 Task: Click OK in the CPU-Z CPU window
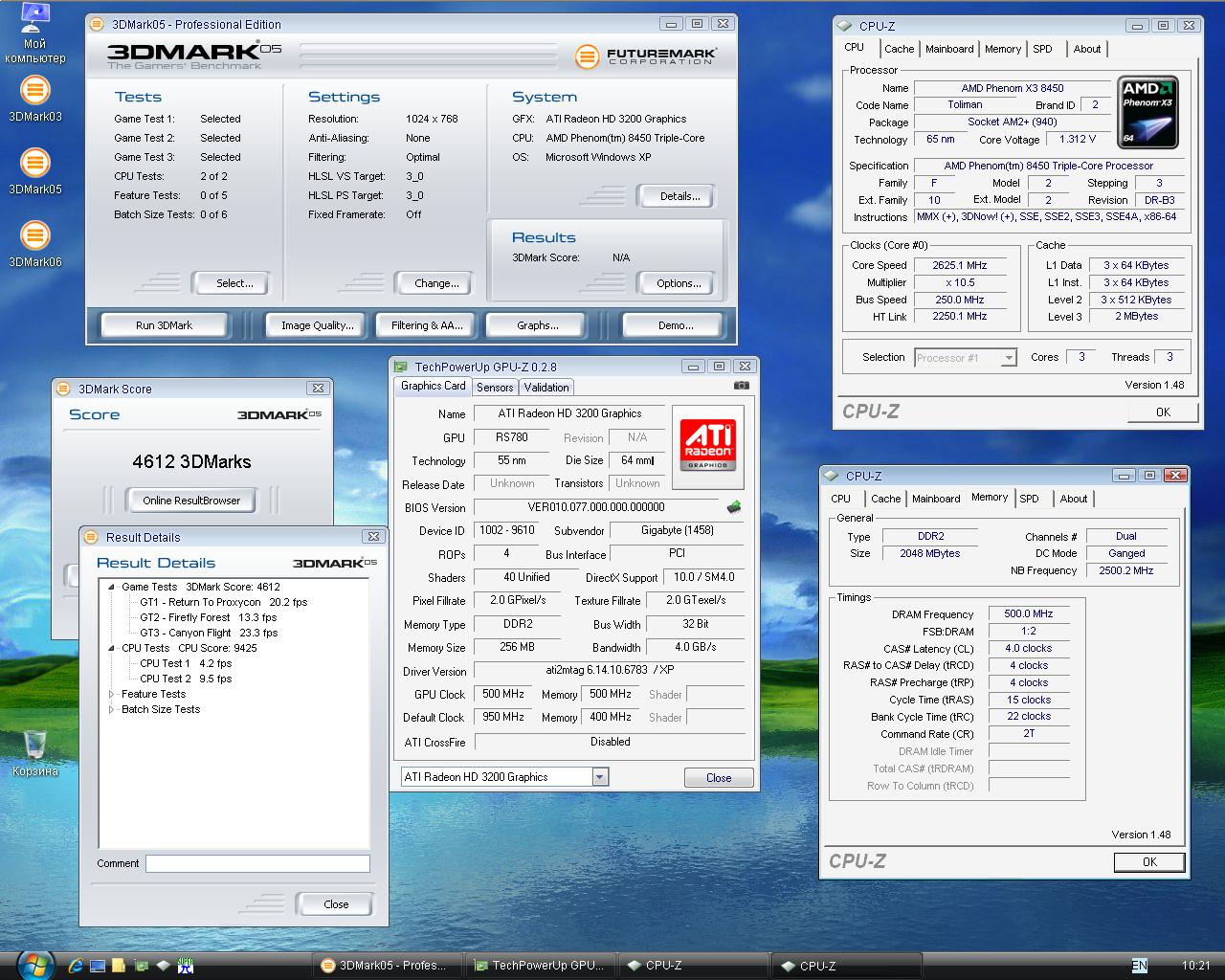[1163, 412]
